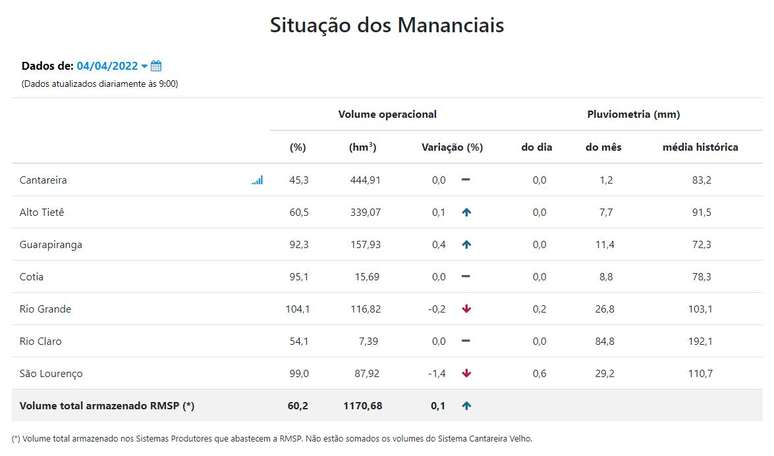Click the Pluviometria (mm) column header
Viewport: 774px width, 456px height.
point(633,115)
